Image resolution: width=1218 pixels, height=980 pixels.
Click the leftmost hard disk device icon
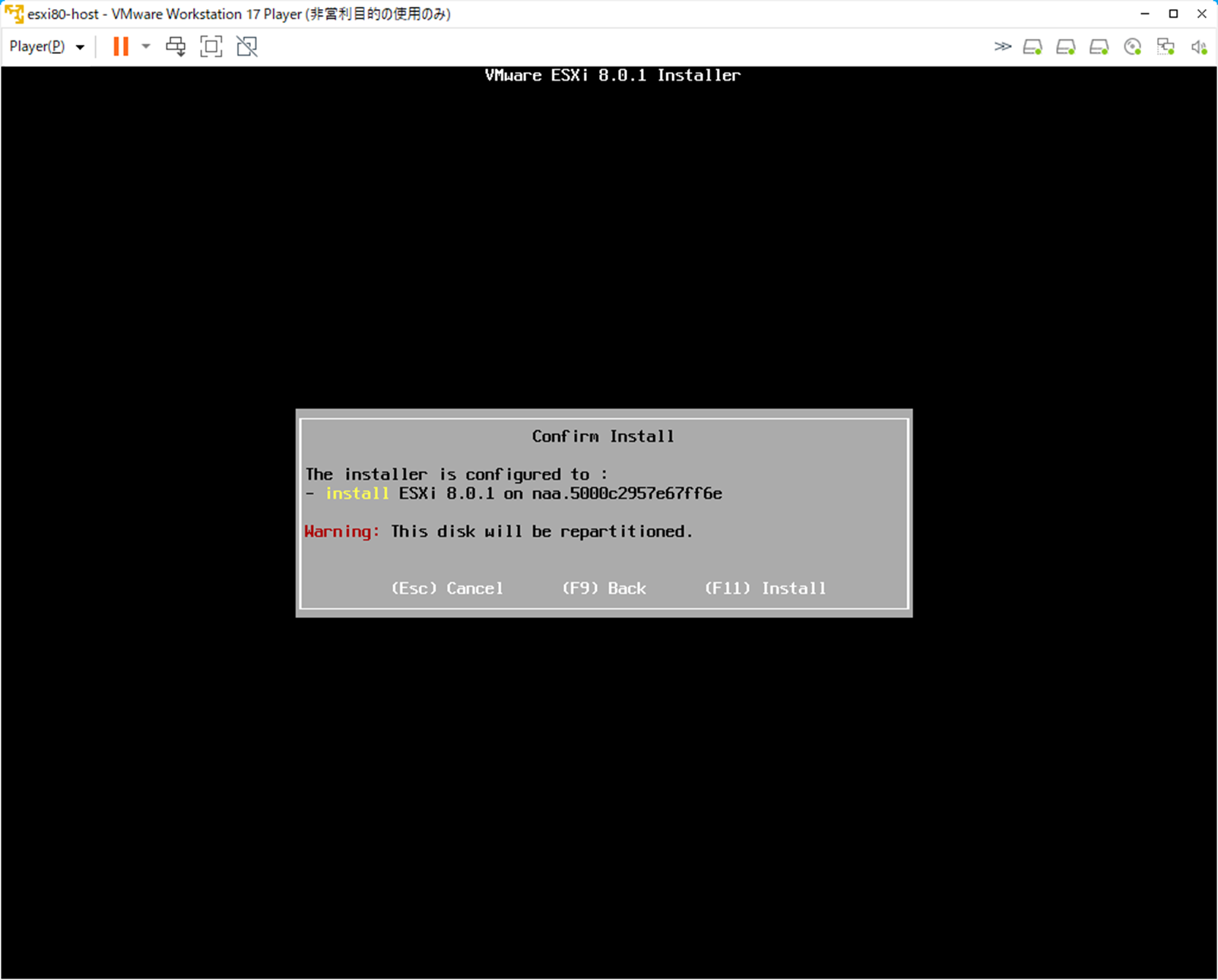tap(1032, 47)
